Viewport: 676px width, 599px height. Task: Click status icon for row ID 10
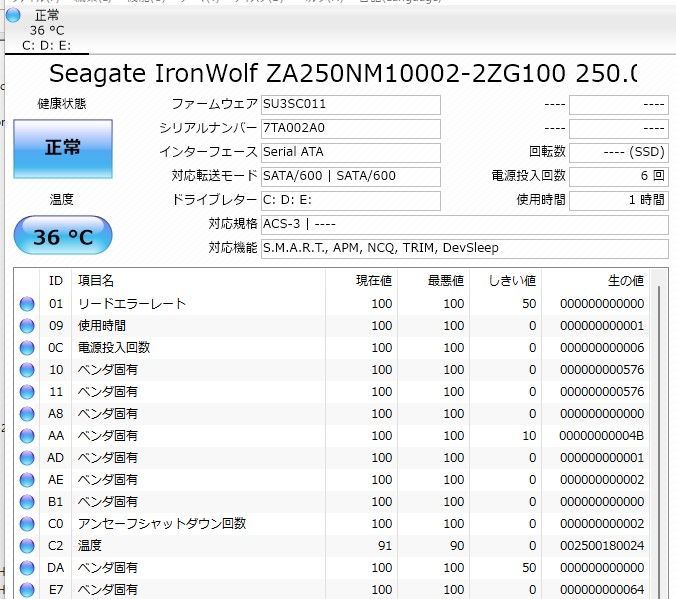(27, 370)
